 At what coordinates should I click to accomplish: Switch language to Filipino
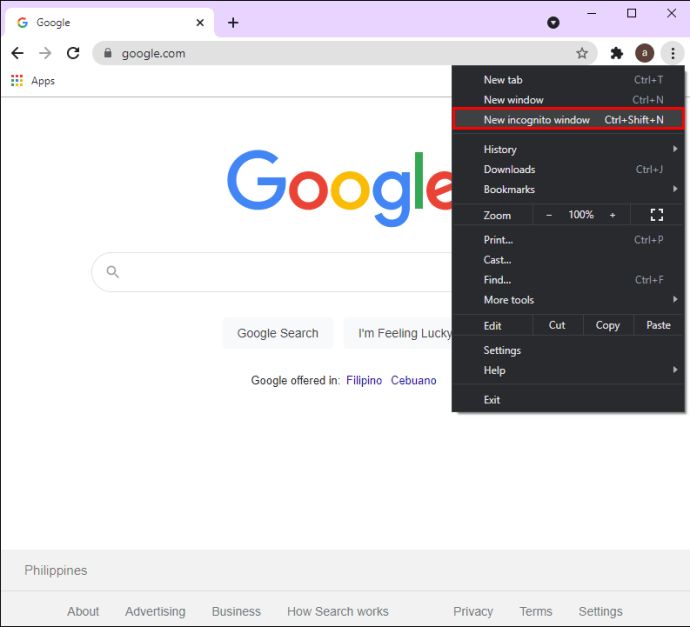click(x=364, y=380)
